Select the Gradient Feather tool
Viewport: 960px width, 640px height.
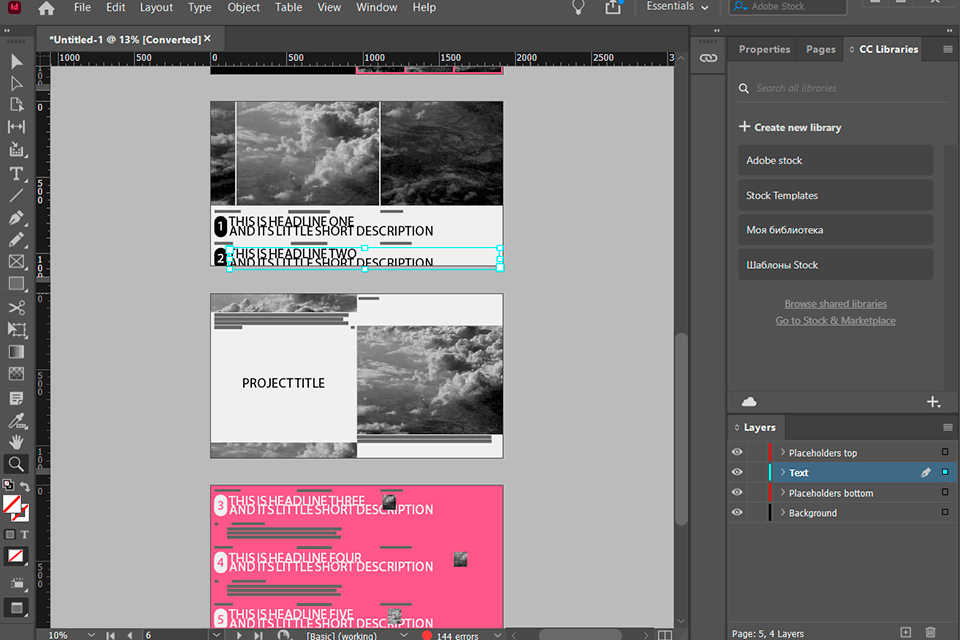pos(17,374)
